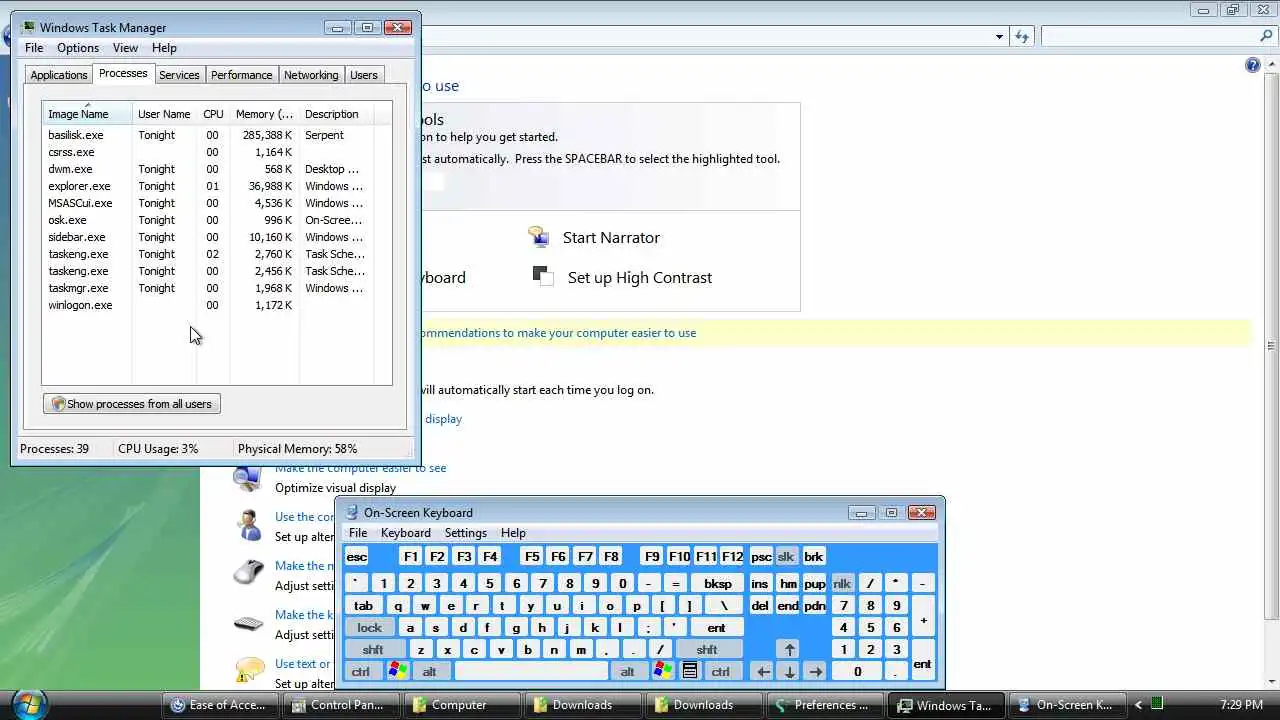Toggle the nlk num lock key
Image resolution: width=1280 pixels, height=720 pixels.
pos(842,584)
